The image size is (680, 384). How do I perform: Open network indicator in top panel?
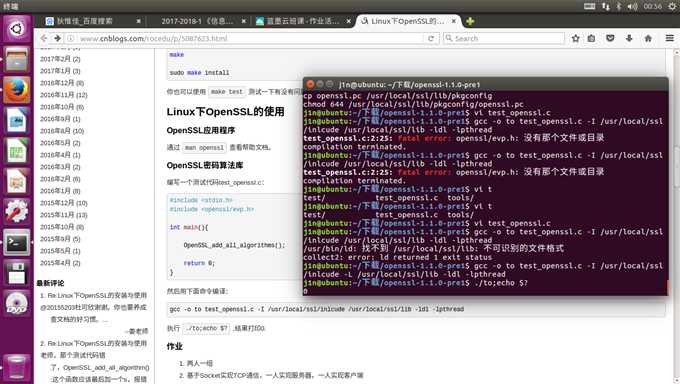pos(605,6)
